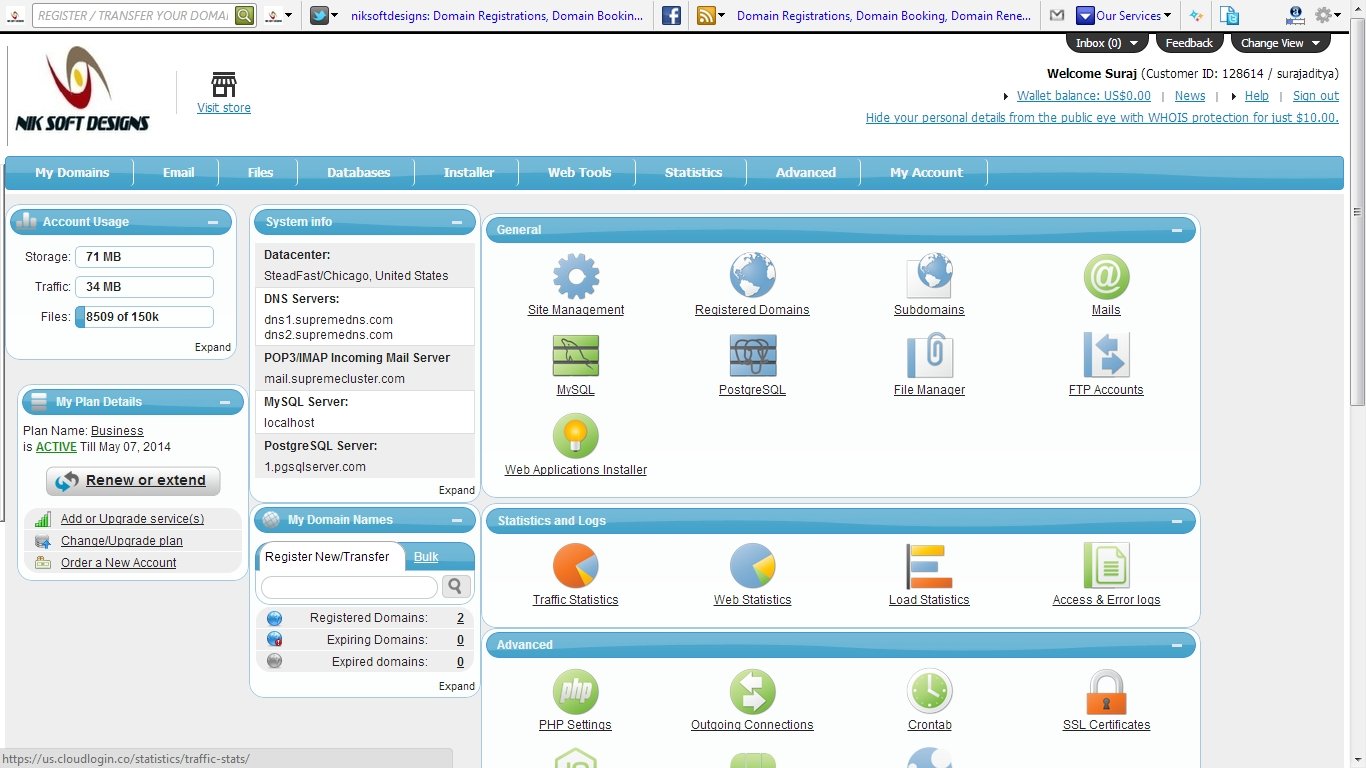The height and width of the screenshot is (768, 1366).
Task: Open the Crontab clock icon
Action: point(929,691)
